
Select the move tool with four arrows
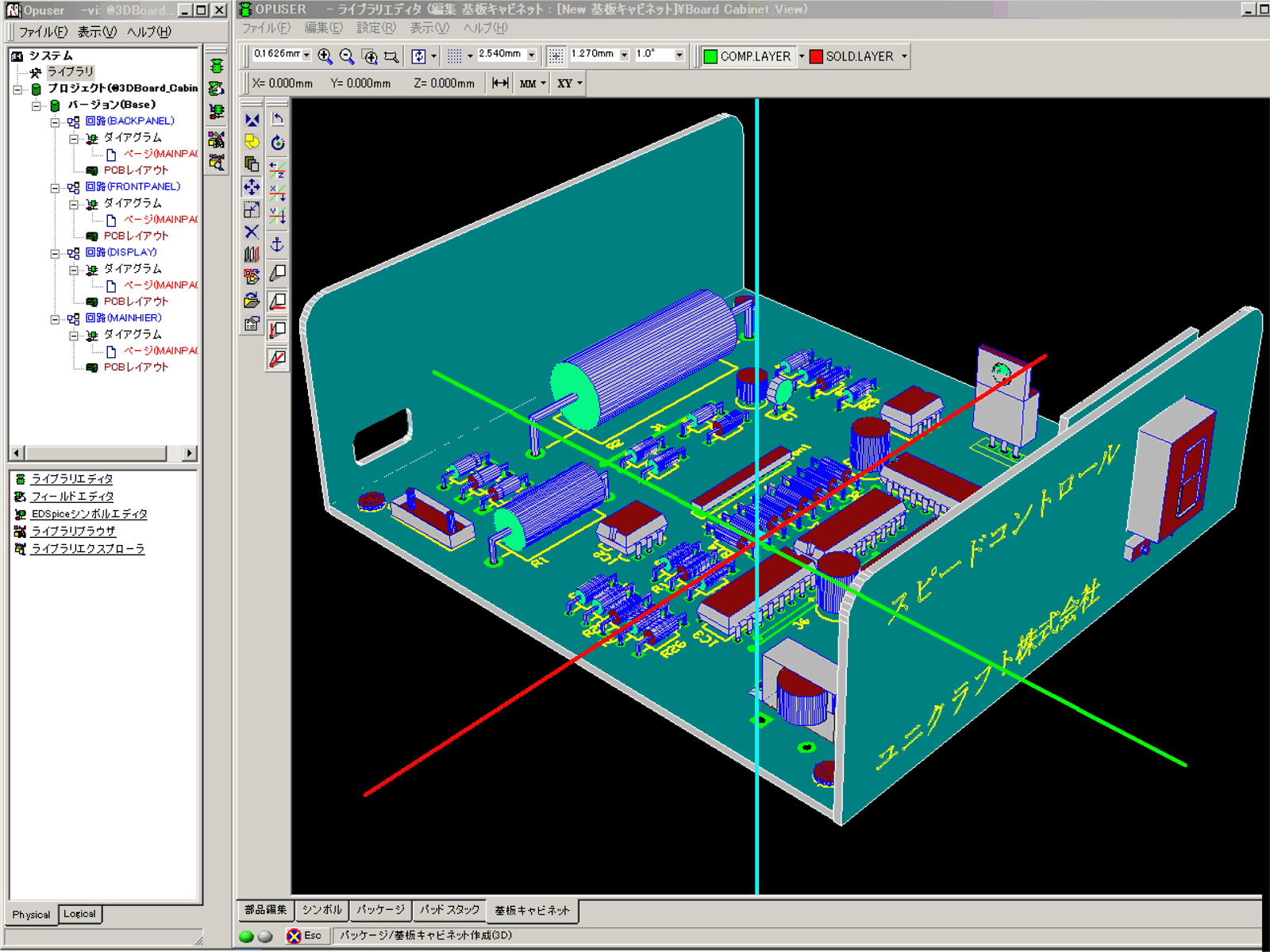252,187
